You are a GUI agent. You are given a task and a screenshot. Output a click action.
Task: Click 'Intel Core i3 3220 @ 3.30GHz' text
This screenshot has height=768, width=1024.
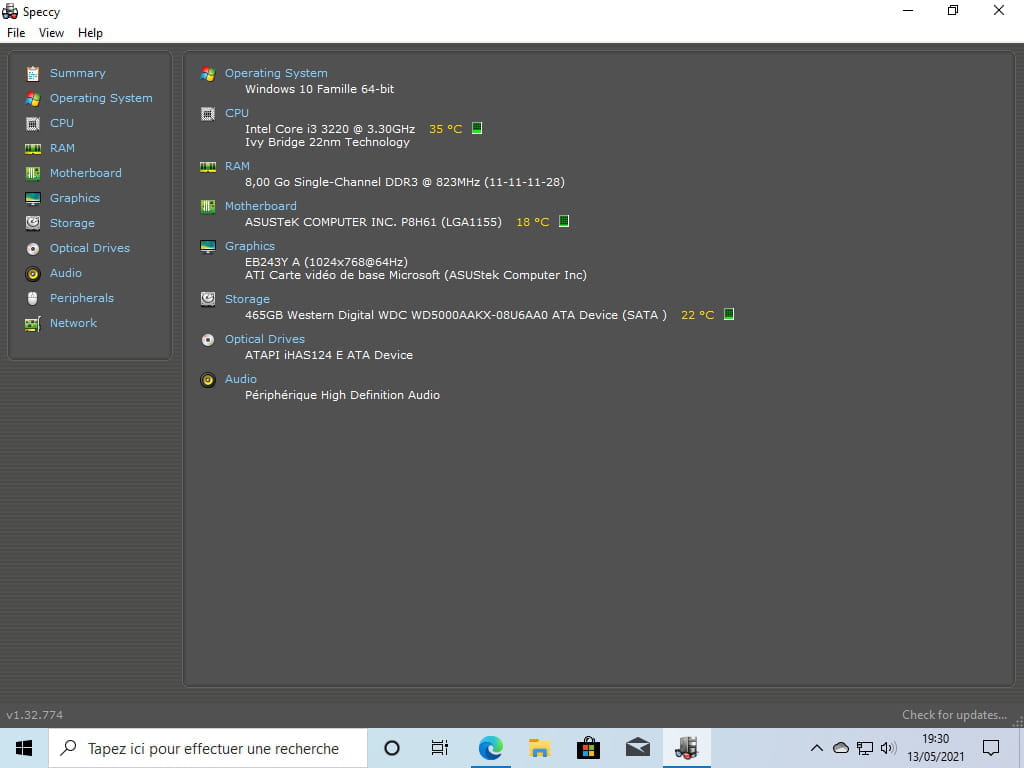click(x=330, y=129)
